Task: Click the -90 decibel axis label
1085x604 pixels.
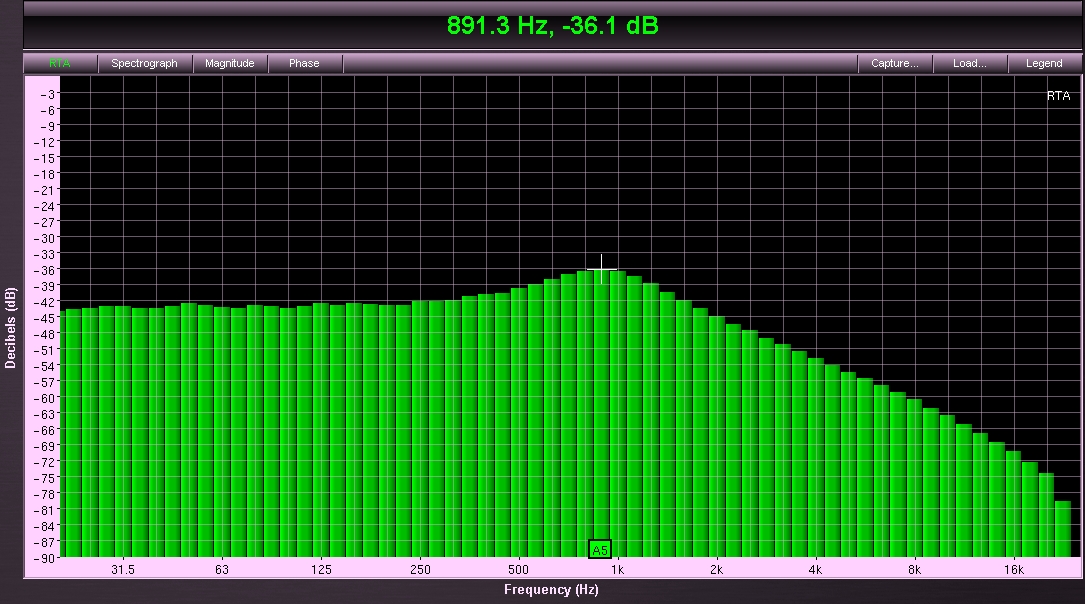Action: tap(46, 558)
